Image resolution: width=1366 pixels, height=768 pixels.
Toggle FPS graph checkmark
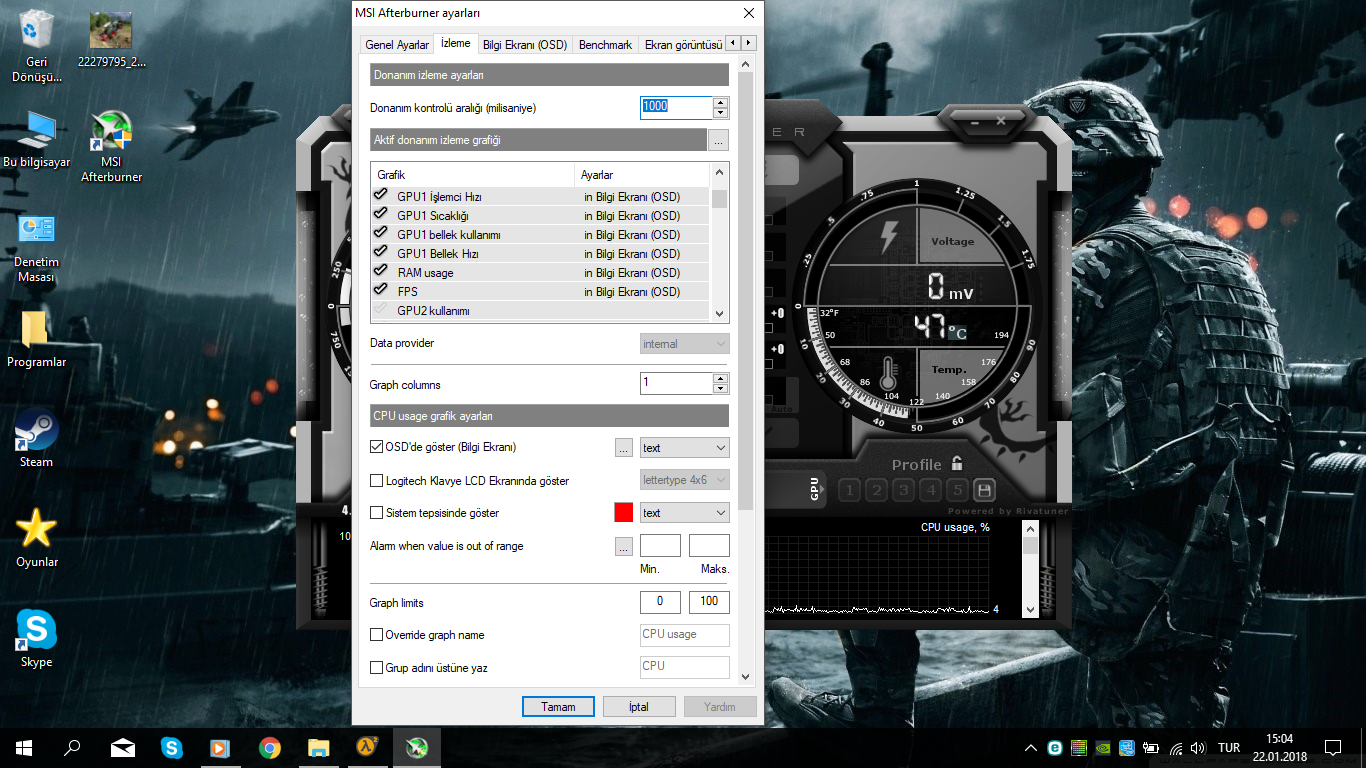(380, 291)
